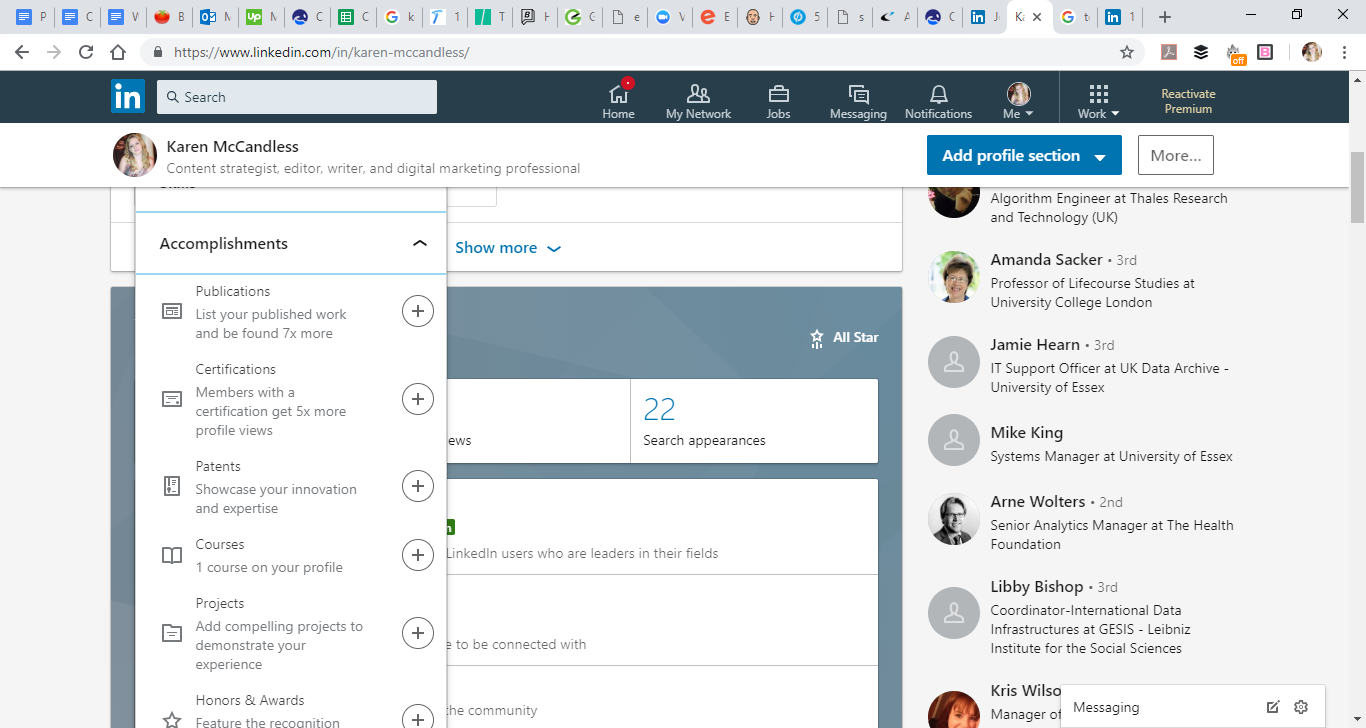Image resolution: width=1366 pixels, height=728 pixels.
Task: View the 22 Search appearances card
Action: coord(754,421)
